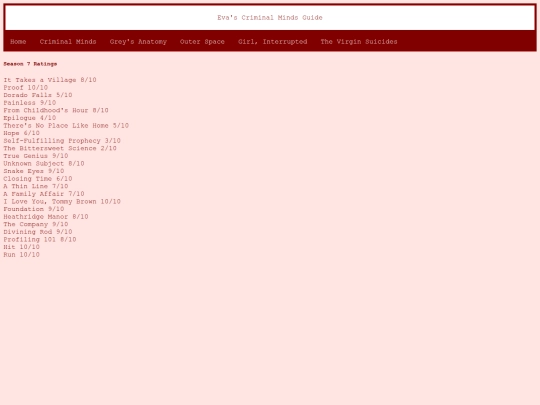Select the Dorado Falls episode line
The image size is (540, 405).
(x=38, y=95)
